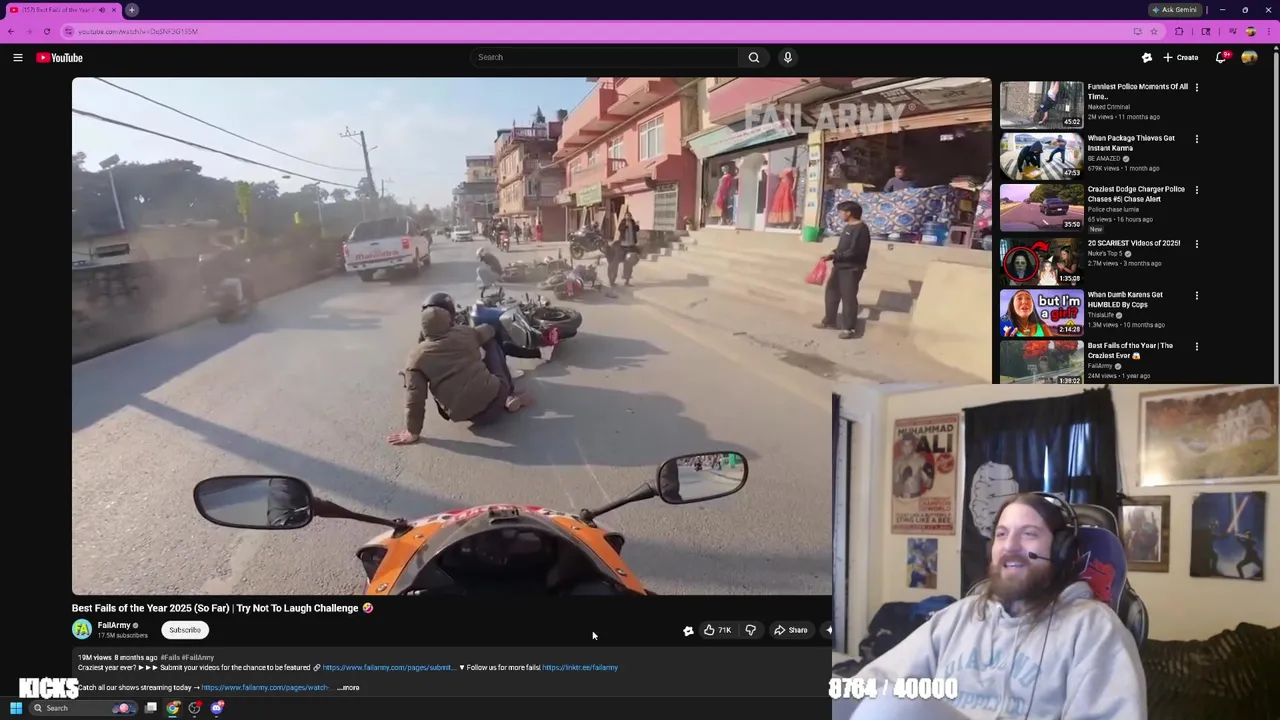
Task: Open options menu for Package Thieves video
Action: coord(1197,139)
